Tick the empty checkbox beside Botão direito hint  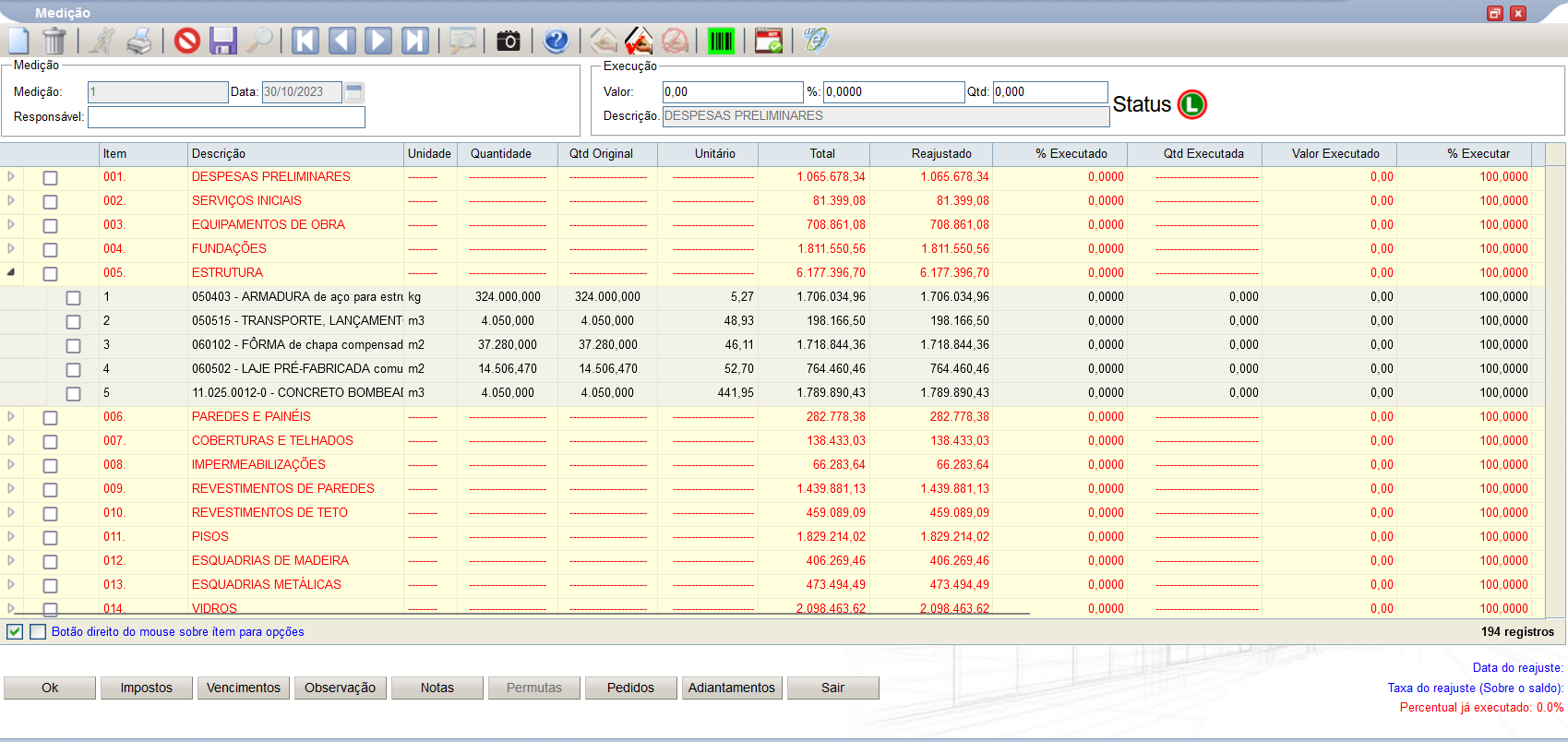(38, 631)
